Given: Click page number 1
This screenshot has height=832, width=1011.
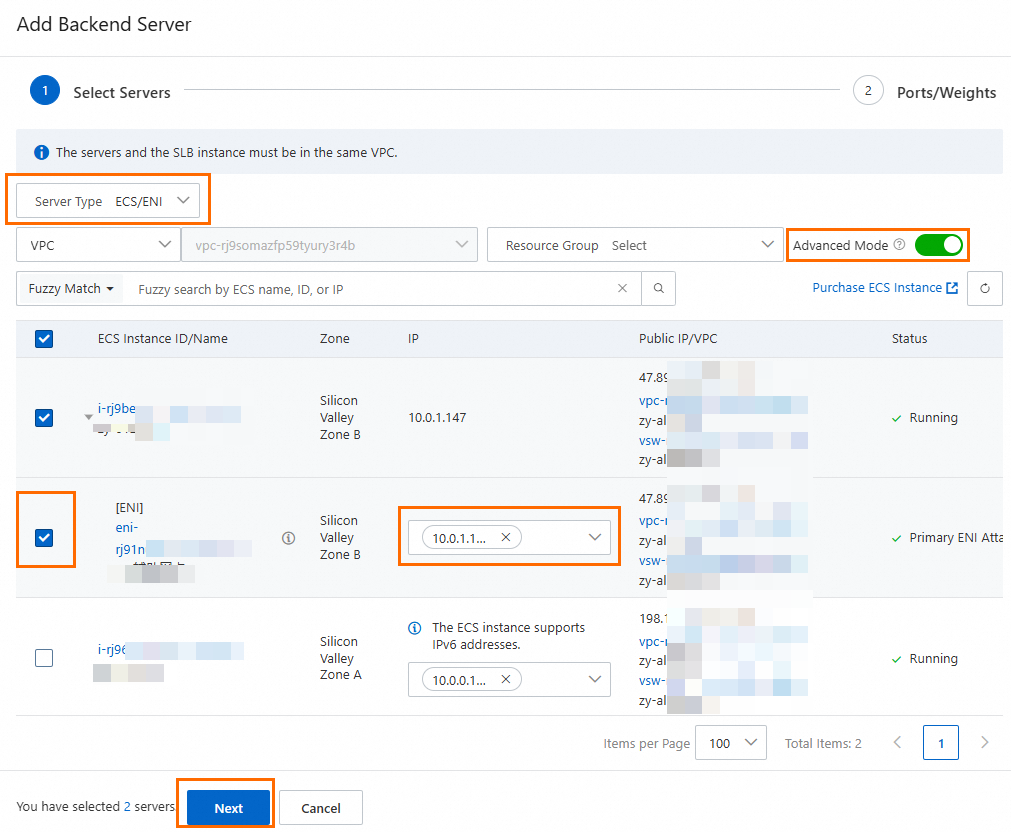Looking at the screenshot, I should click(x=941, y=742).
